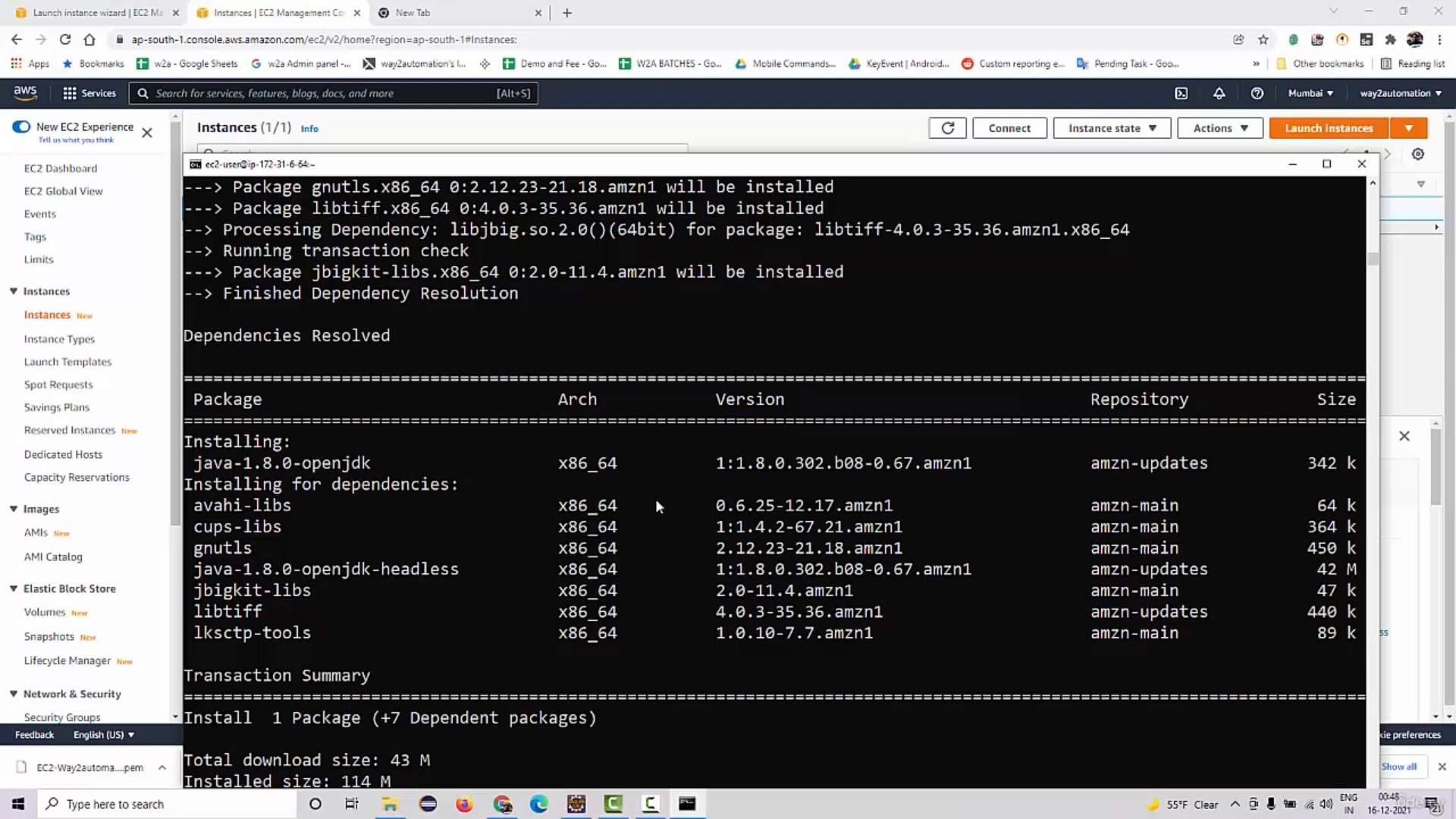Refresh the instances list
Image resolution: width=1456 pixels, height=819 pixels.
(x=947, y=128)
